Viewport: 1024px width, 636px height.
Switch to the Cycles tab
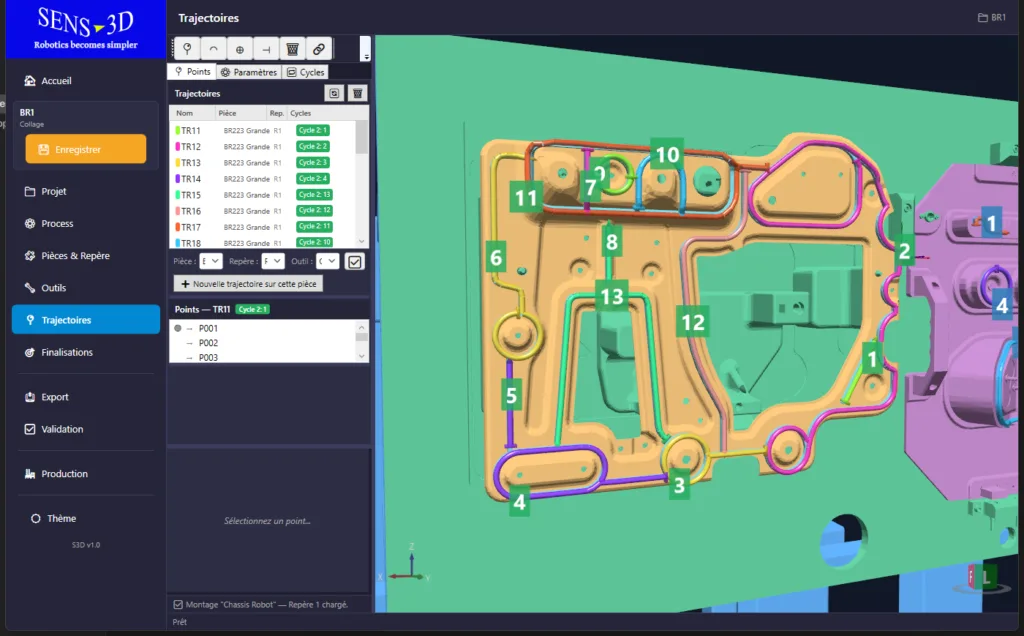pos(306,72)
